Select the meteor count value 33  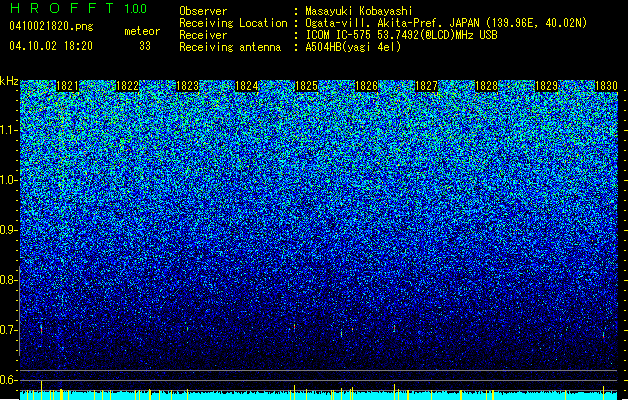click(145, 46)
